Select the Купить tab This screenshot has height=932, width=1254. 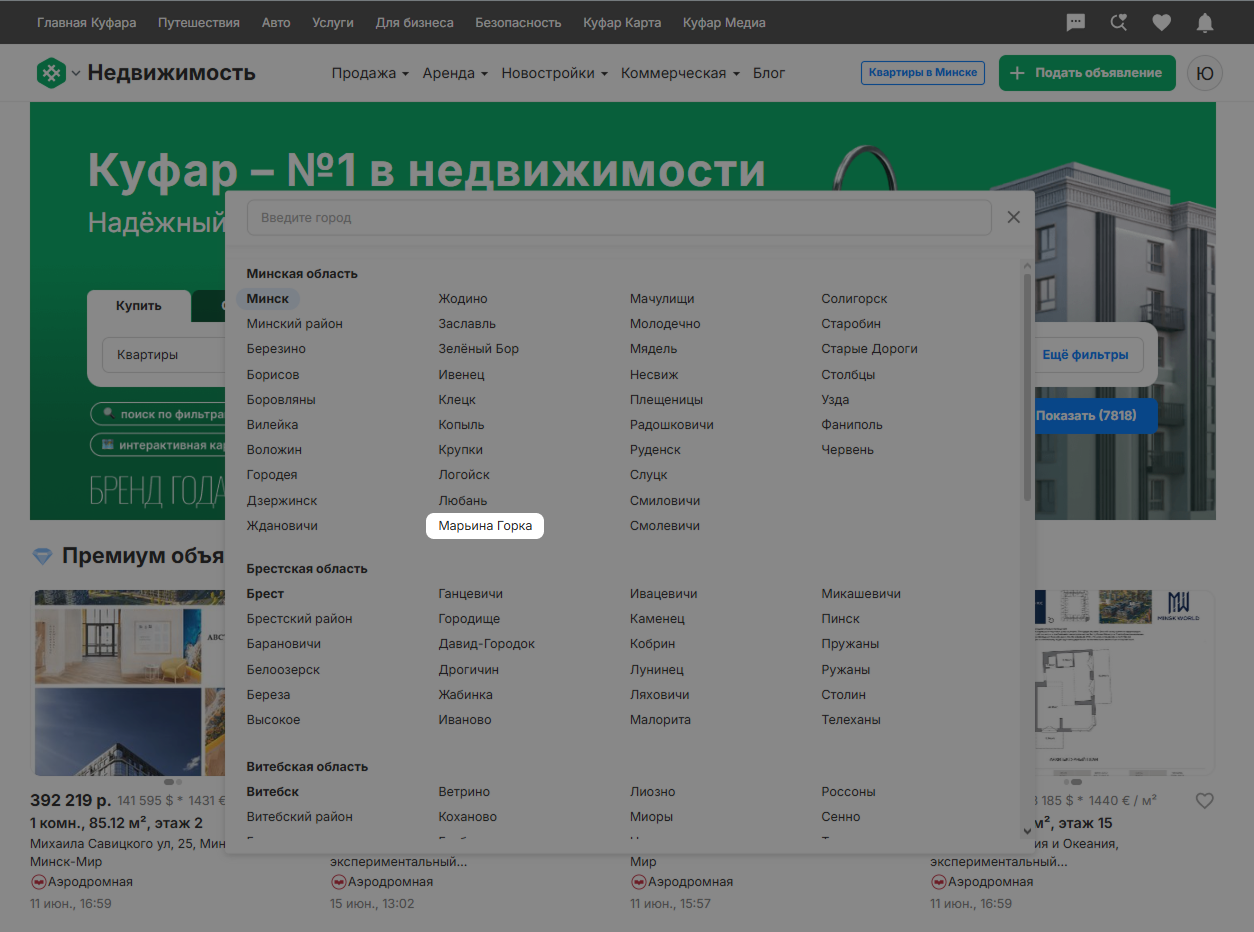click(x=138, y=306)
